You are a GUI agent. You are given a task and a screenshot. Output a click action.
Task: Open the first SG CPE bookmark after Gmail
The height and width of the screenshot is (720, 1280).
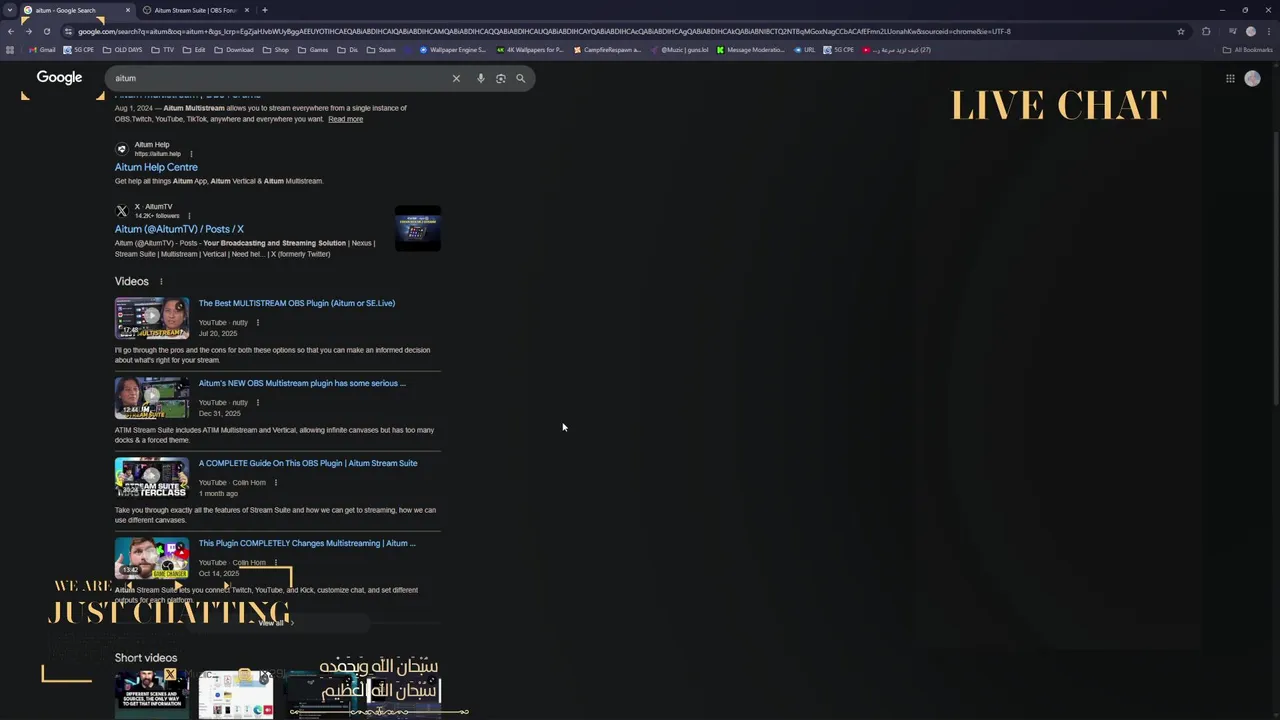79,50
